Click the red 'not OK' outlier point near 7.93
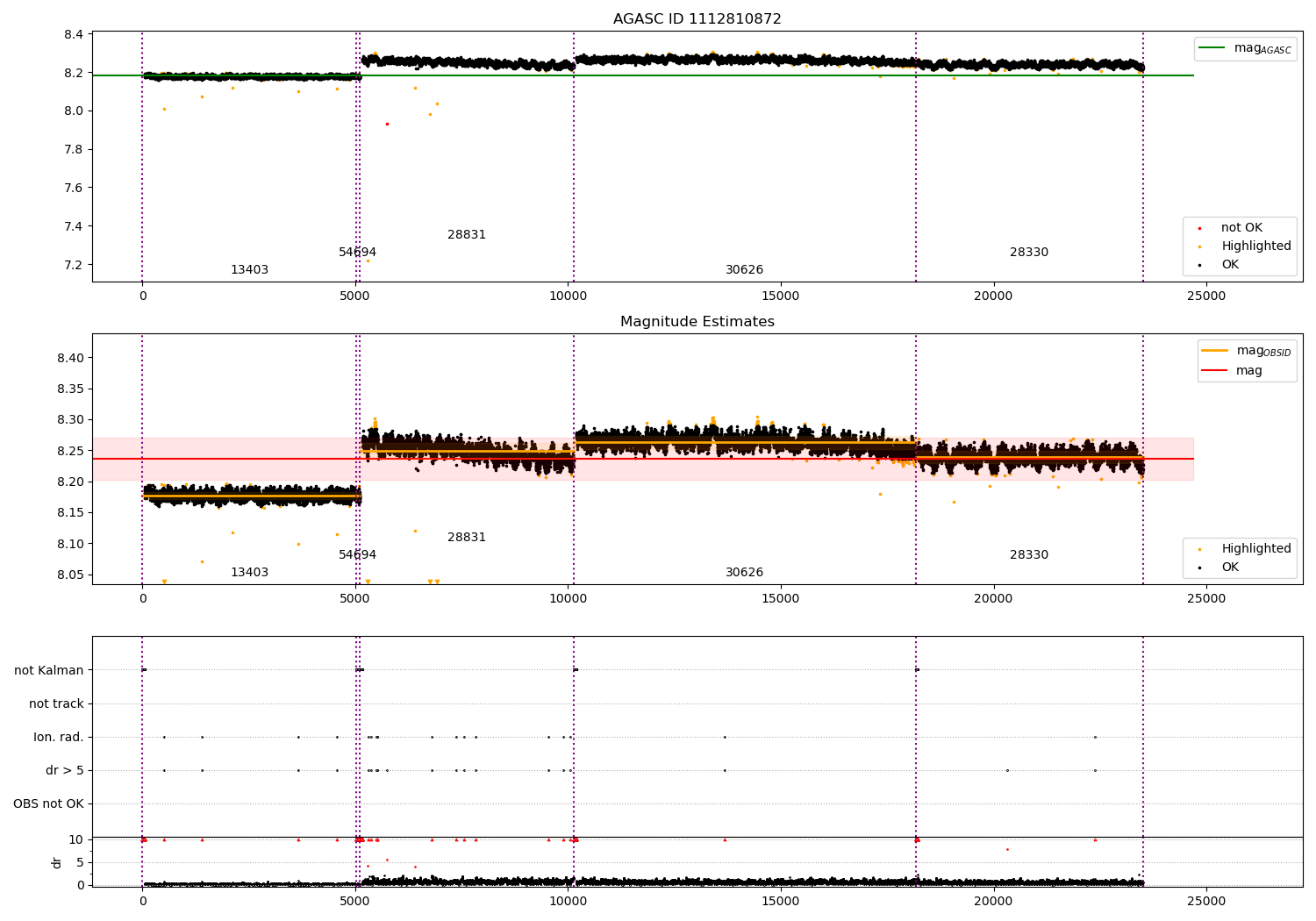The width and height of the screenshot is (1316, 921). pos(387,124)
